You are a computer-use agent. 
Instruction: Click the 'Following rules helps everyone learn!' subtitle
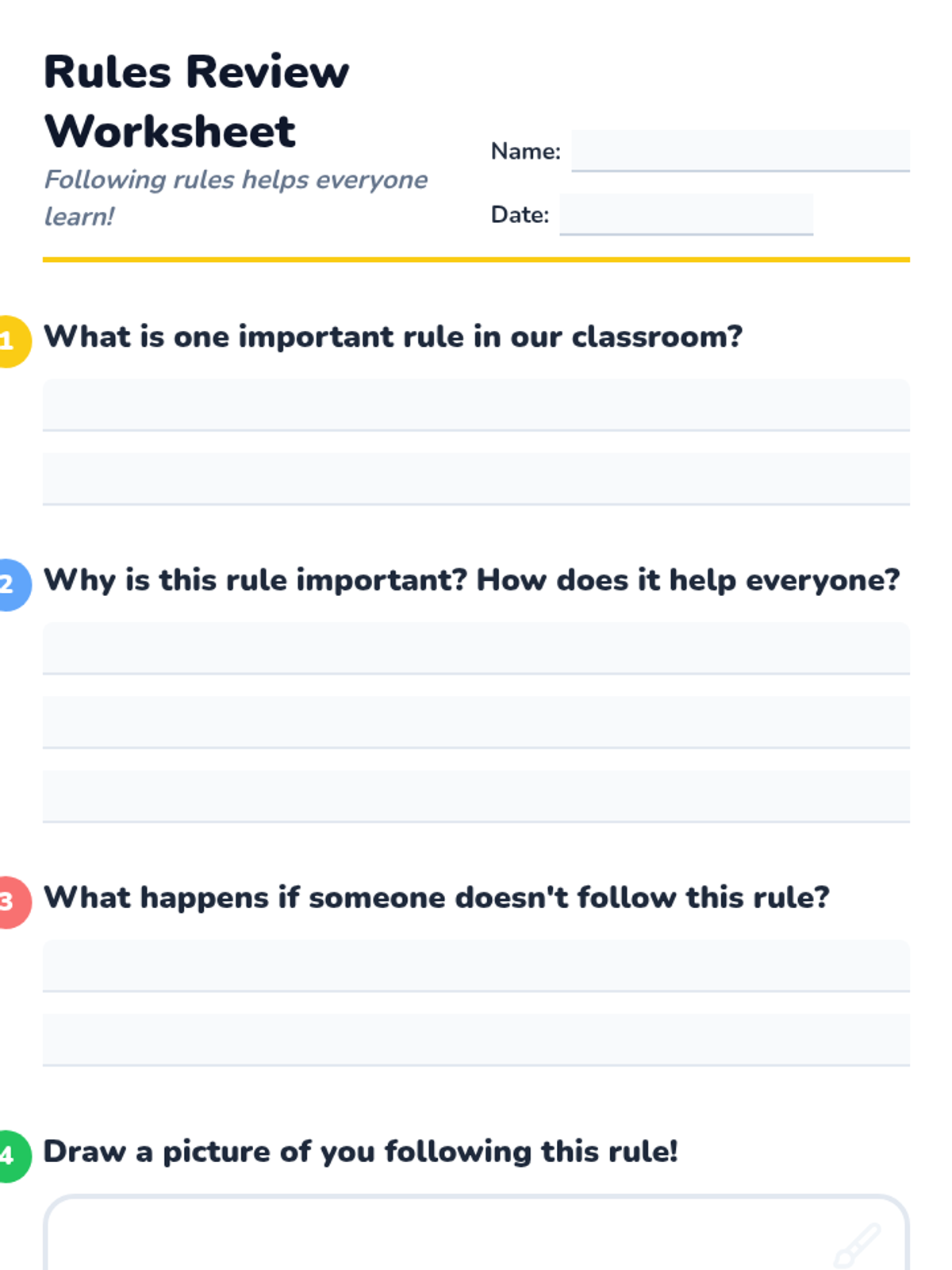[236, 198]
